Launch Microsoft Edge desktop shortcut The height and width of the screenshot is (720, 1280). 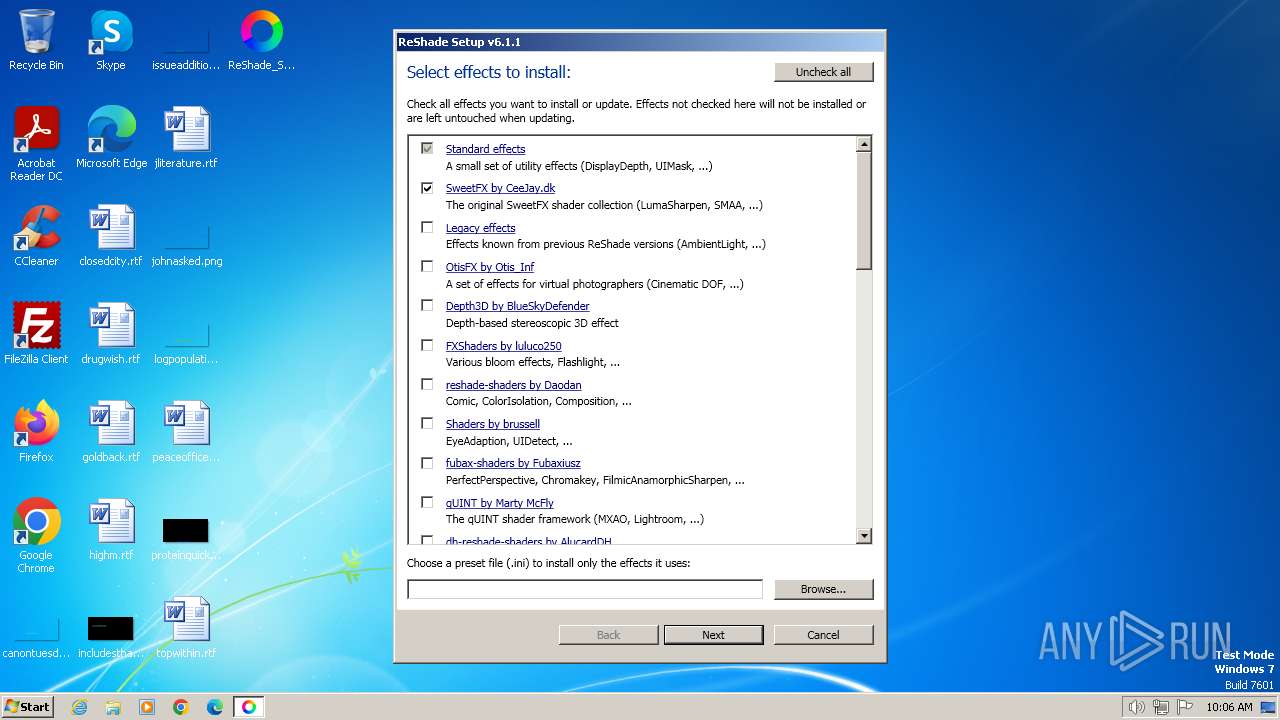click(x=111, y=138)
